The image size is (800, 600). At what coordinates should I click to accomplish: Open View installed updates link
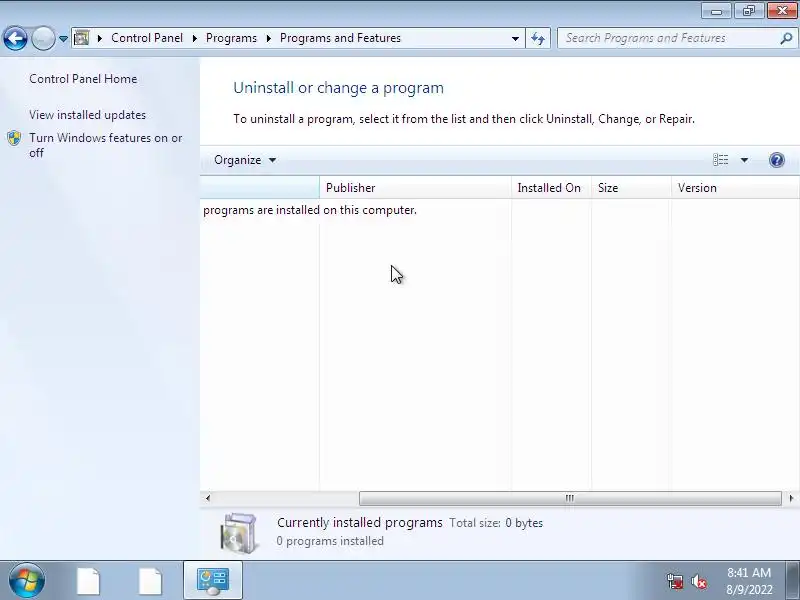[87, 115]
